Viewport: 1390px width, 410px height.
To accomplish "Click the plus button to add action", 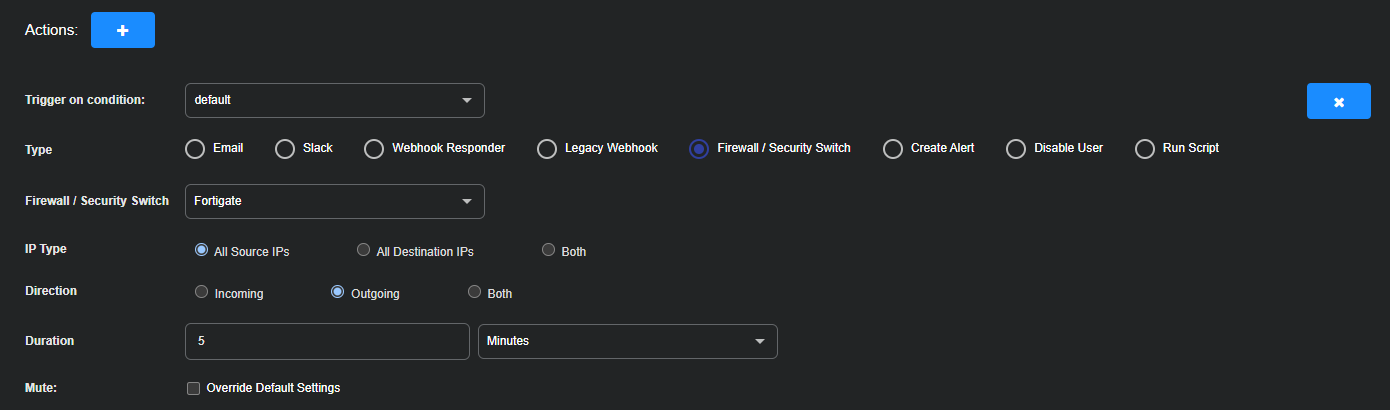I will [122, 30].
